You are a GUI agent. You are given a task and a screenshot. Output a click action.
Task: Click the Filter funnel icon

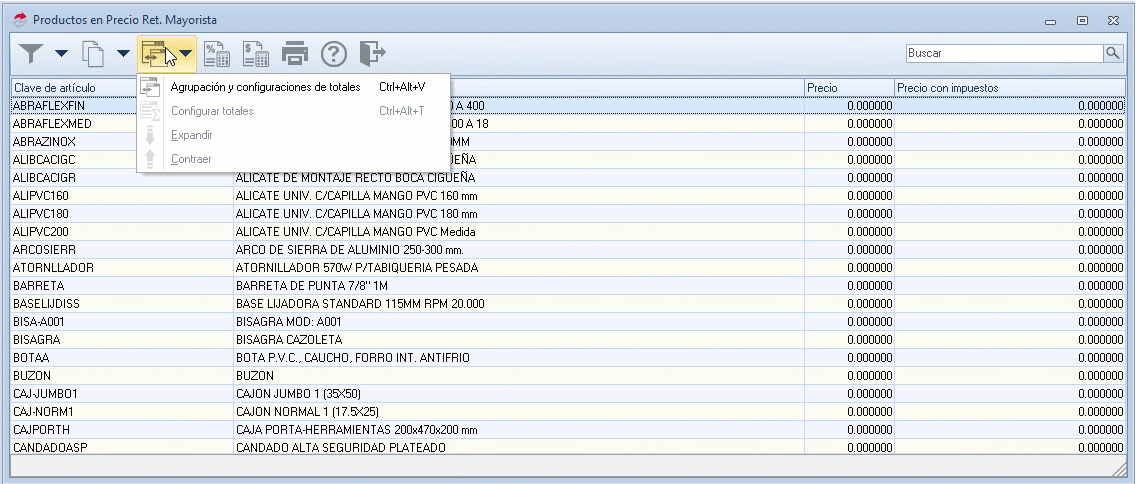31,52
